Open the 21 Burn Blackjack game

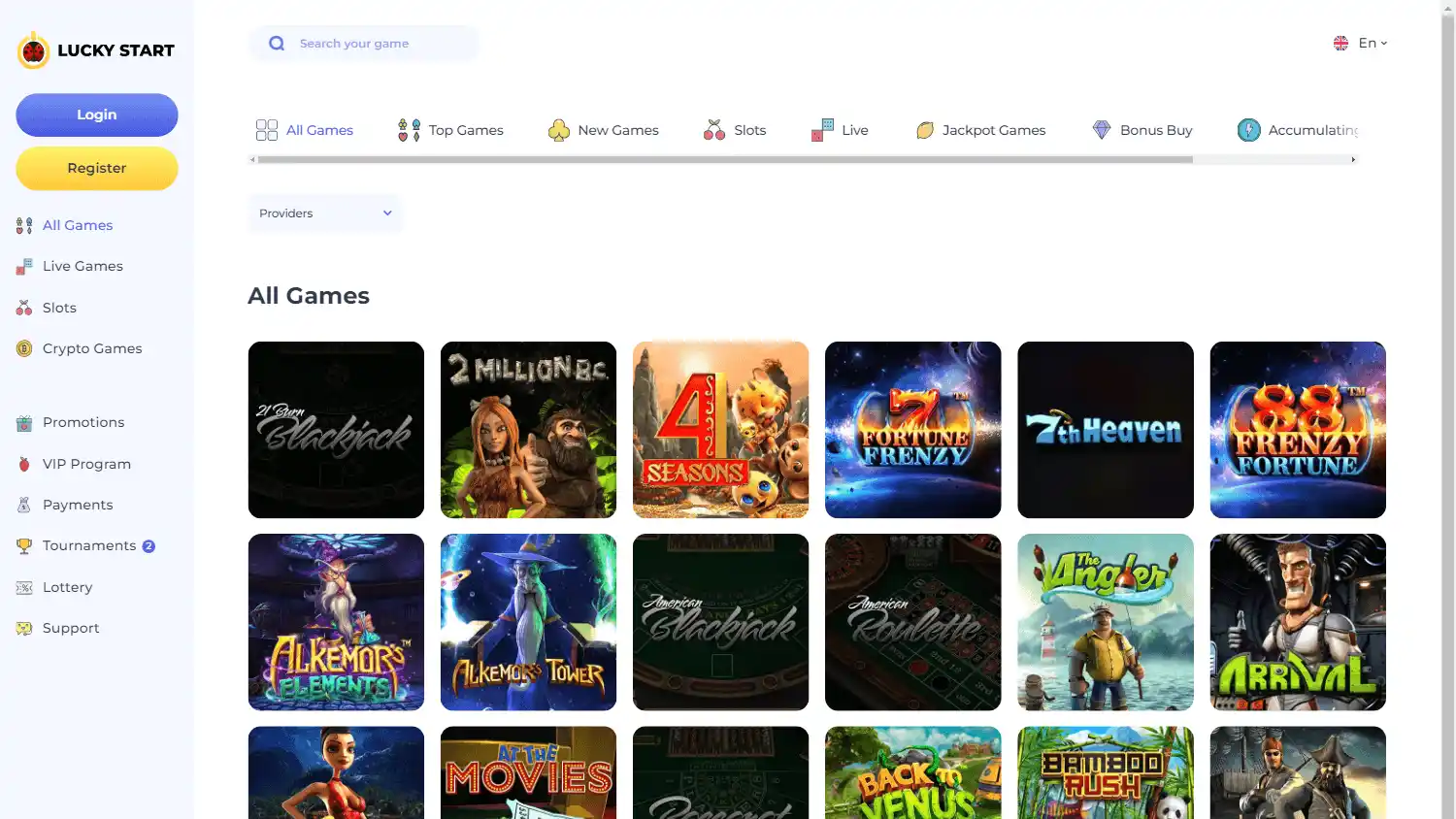pos(336,430)
